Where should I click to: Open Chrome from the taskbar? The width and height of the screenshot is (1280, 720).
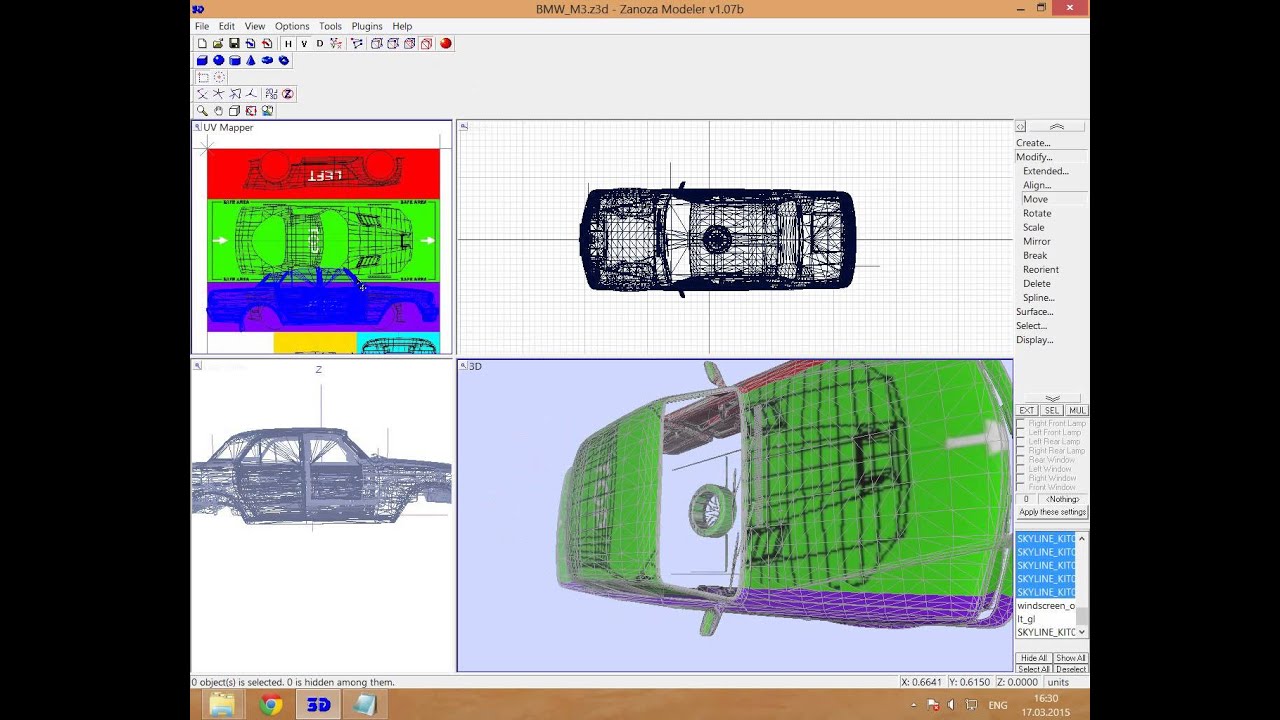pyautogui.click(x=270, y=705)
